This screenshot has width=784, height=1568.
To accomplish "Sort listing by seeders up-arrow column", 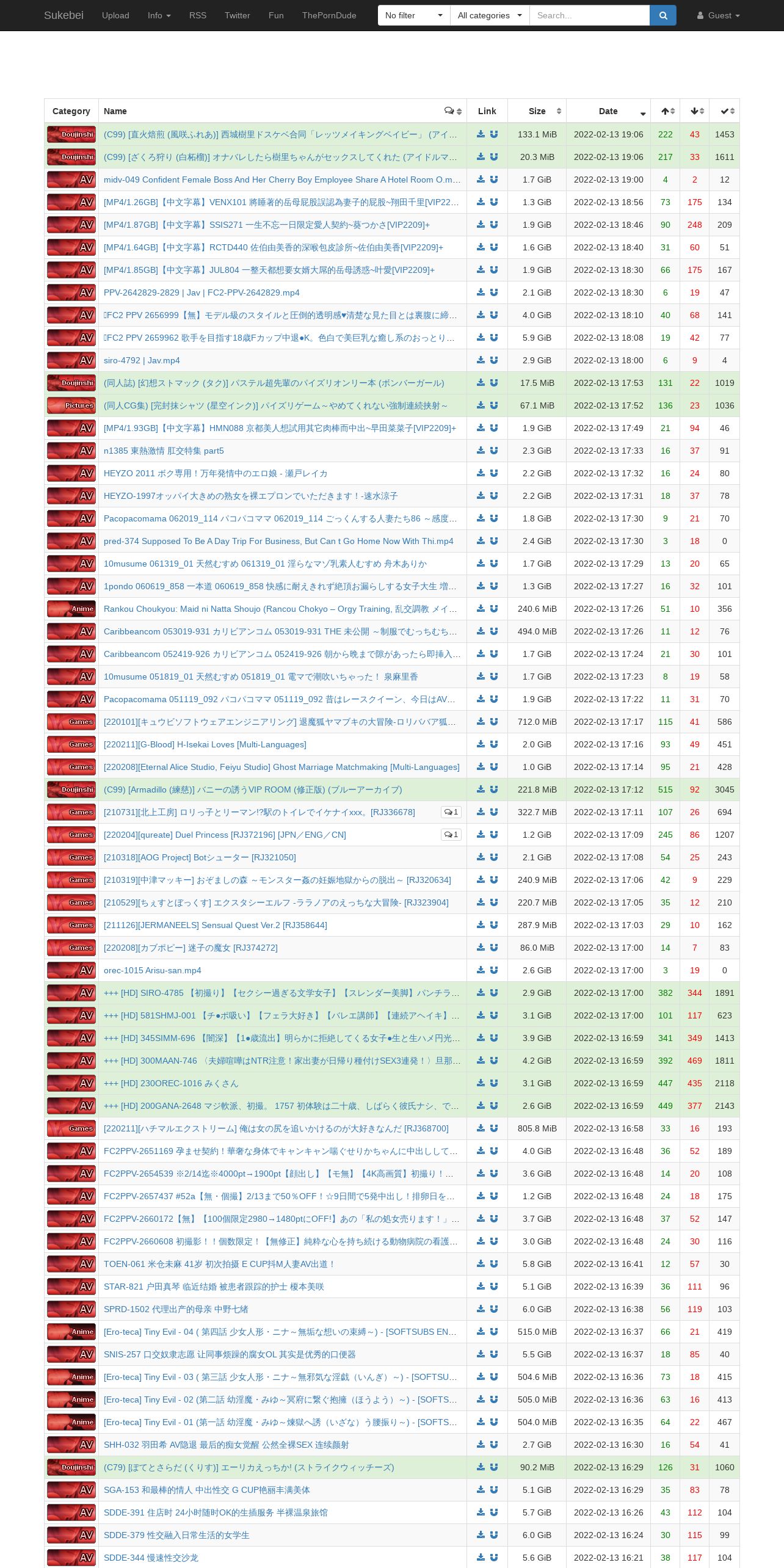I will coord(666,111).
